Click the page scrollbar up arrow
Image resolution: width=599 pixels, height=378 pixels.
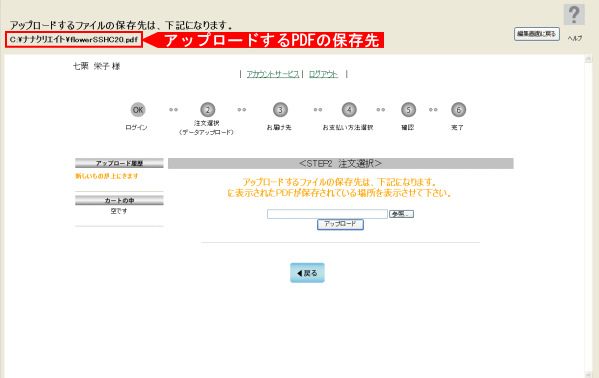tap(588, 59)
